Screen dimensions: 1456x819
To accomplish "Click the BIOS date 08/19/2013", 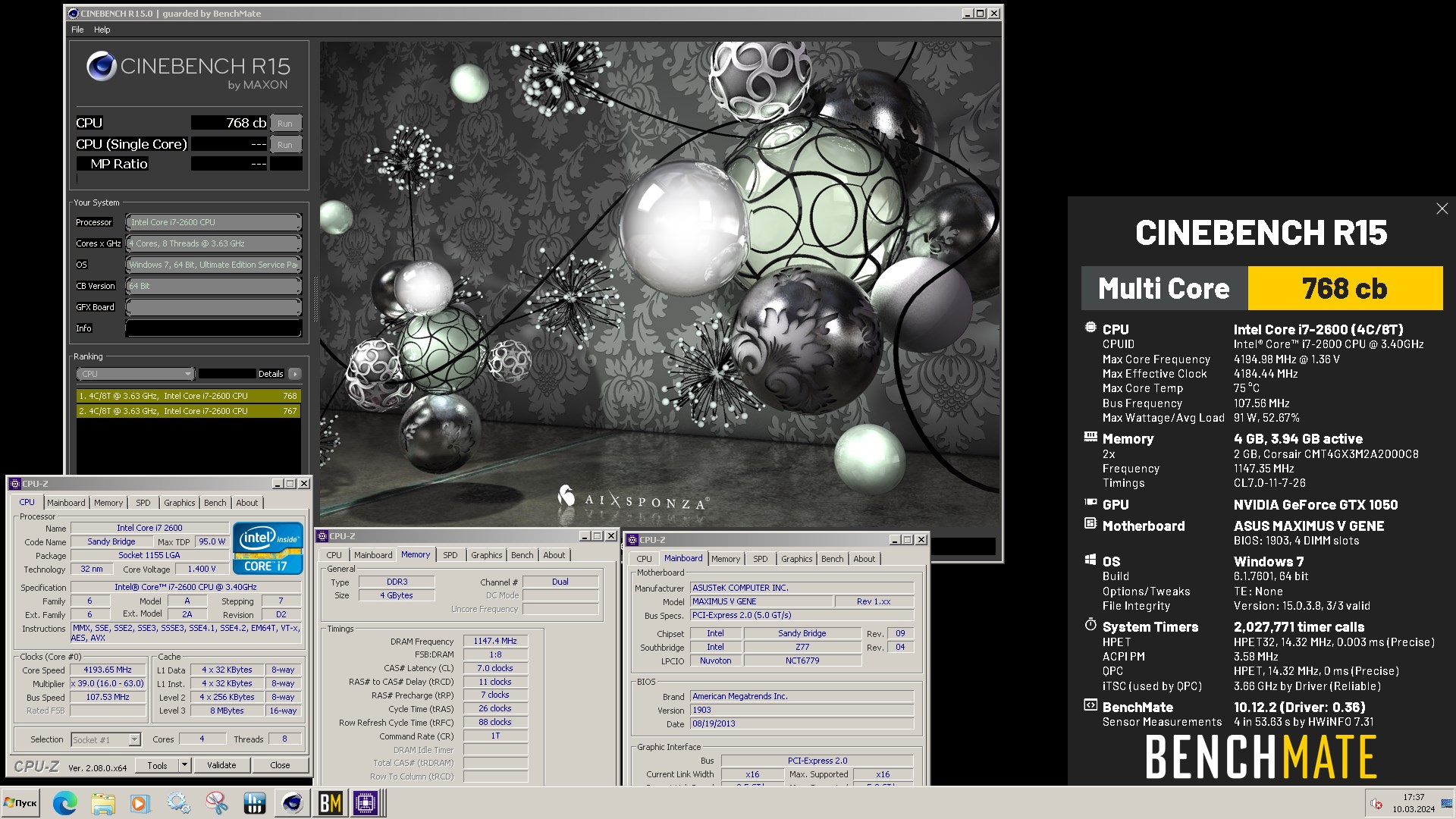I will 802,723.
